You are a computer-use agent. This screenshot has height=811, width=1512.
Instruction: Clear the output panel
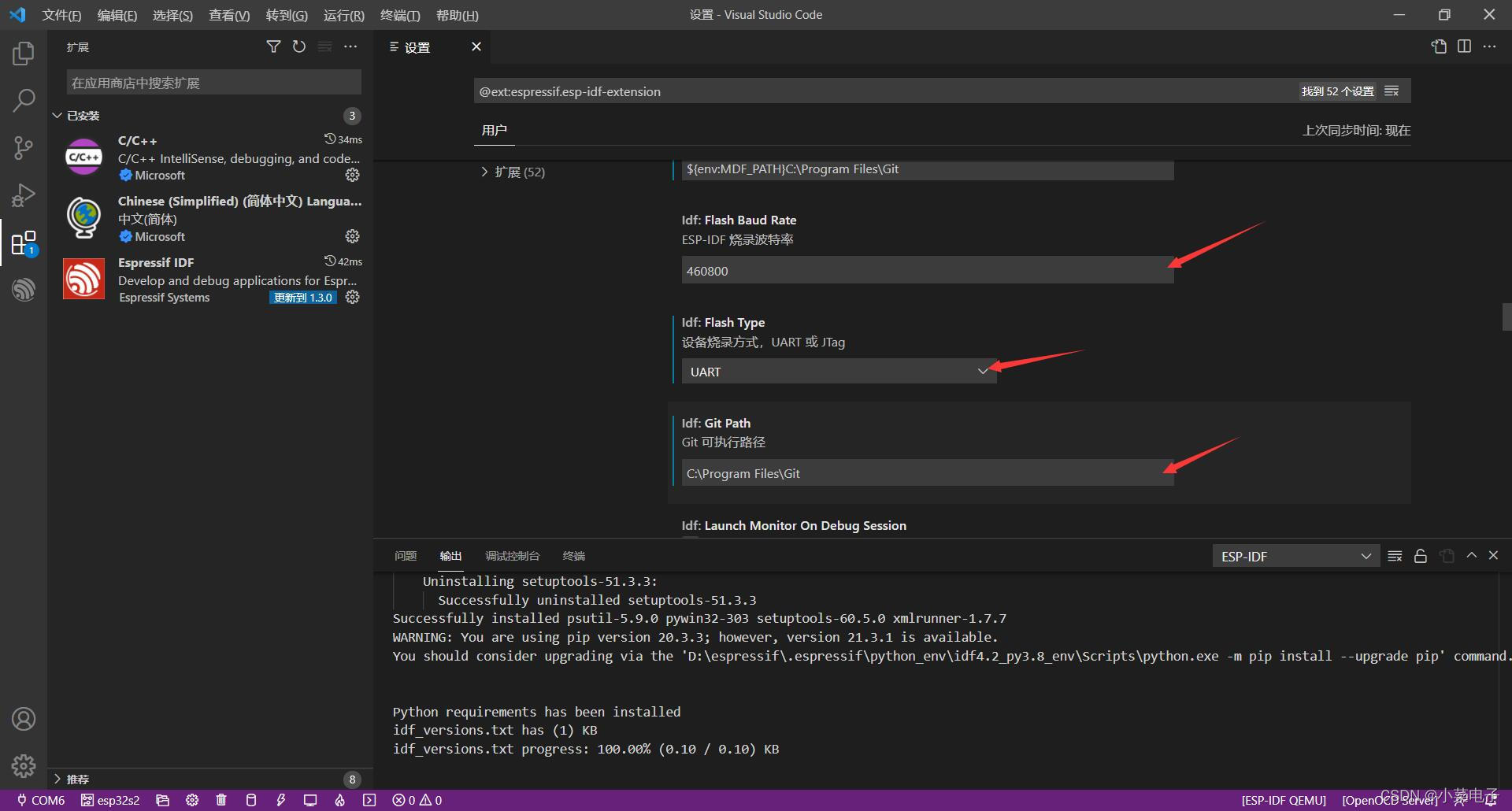pyautogui.click(x=1395, y=556)
